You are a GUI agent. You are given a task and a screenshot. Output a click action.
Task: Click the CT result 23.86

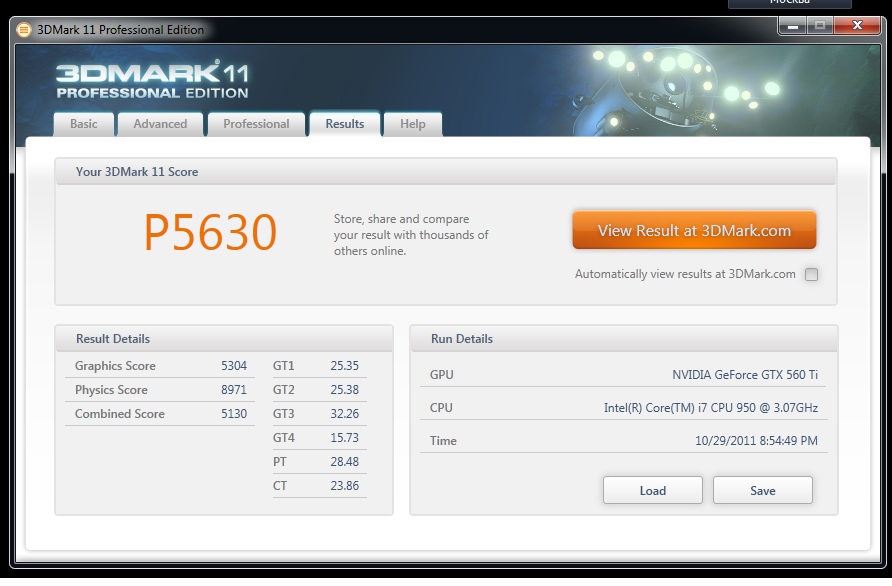click(x=345, y=485)
